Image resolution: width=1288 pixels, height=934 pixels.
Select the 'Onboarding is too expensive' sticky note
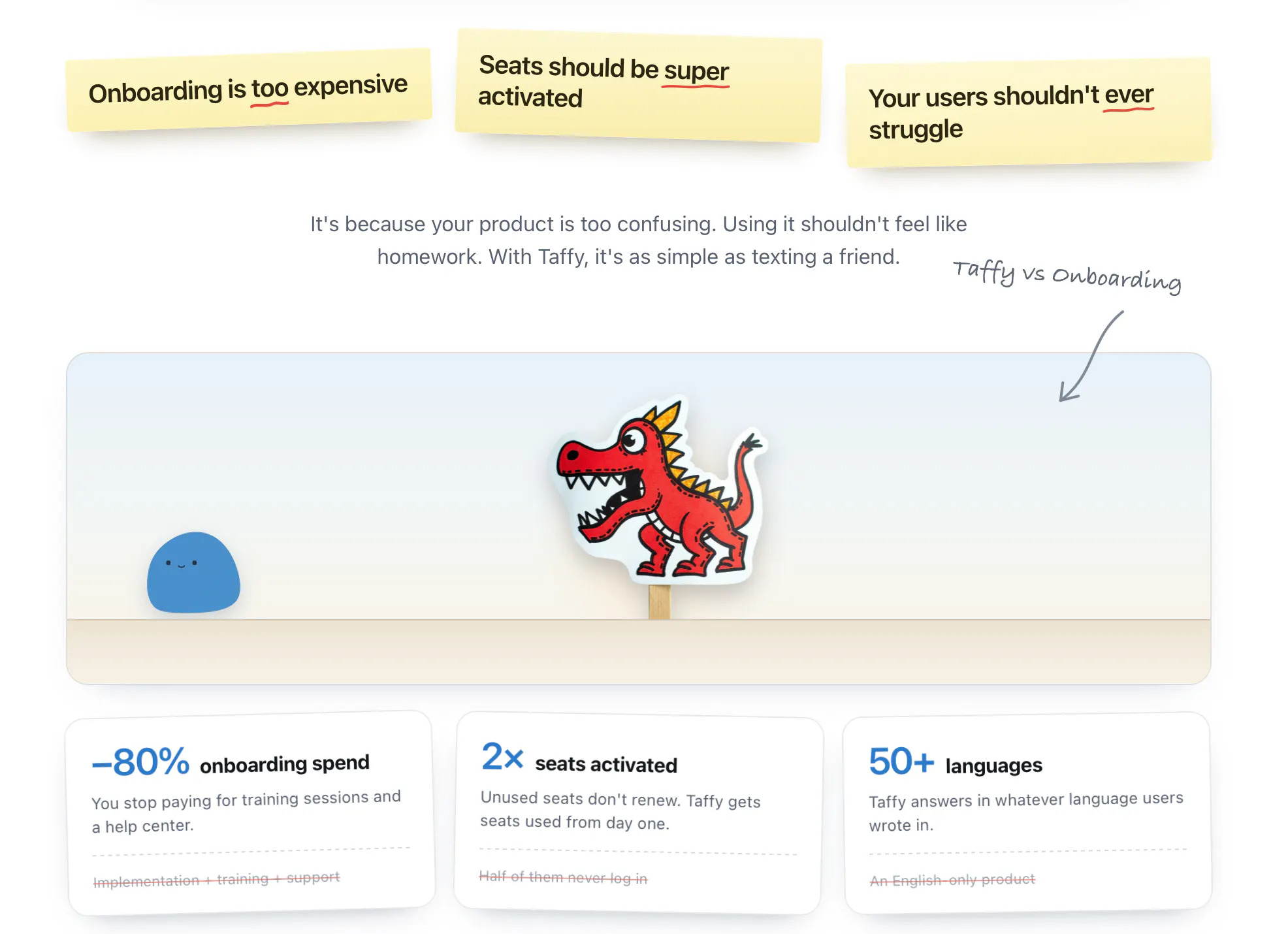click(248, 90)
